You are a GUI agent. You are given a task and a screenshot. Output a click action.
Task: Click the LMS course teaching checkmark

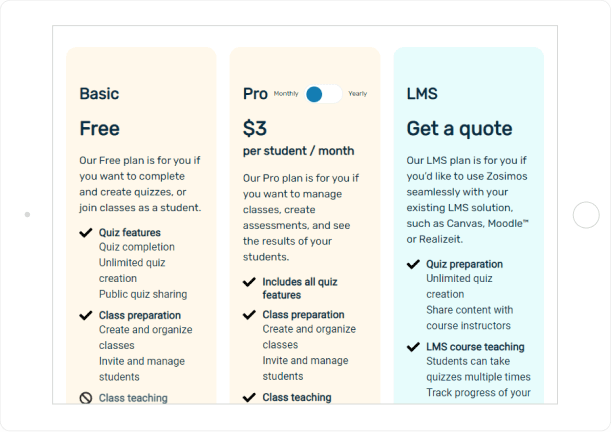pos(413,347)
